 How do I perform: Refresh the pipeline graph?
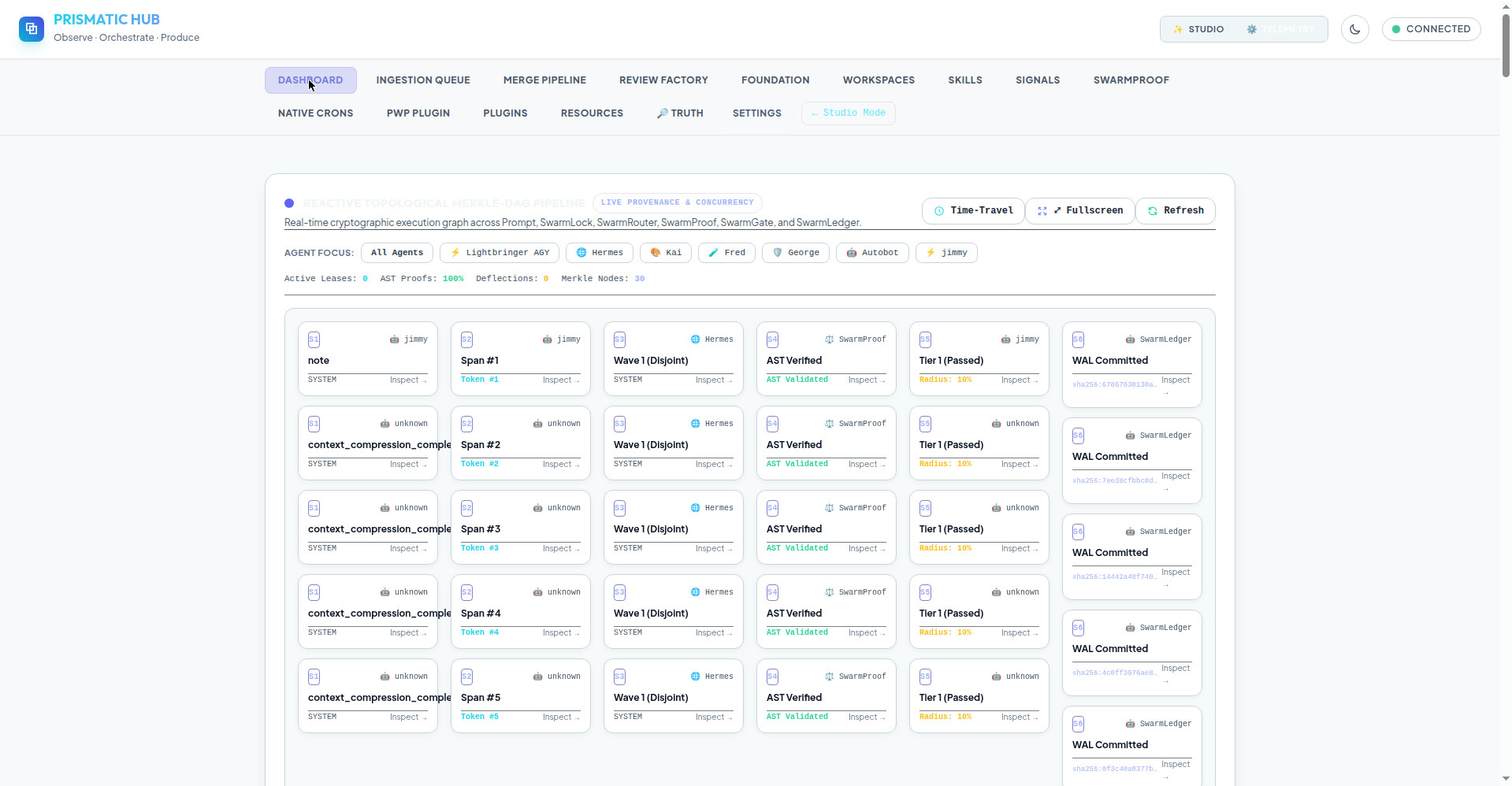pyautogui.click(x=1176, y=211)
